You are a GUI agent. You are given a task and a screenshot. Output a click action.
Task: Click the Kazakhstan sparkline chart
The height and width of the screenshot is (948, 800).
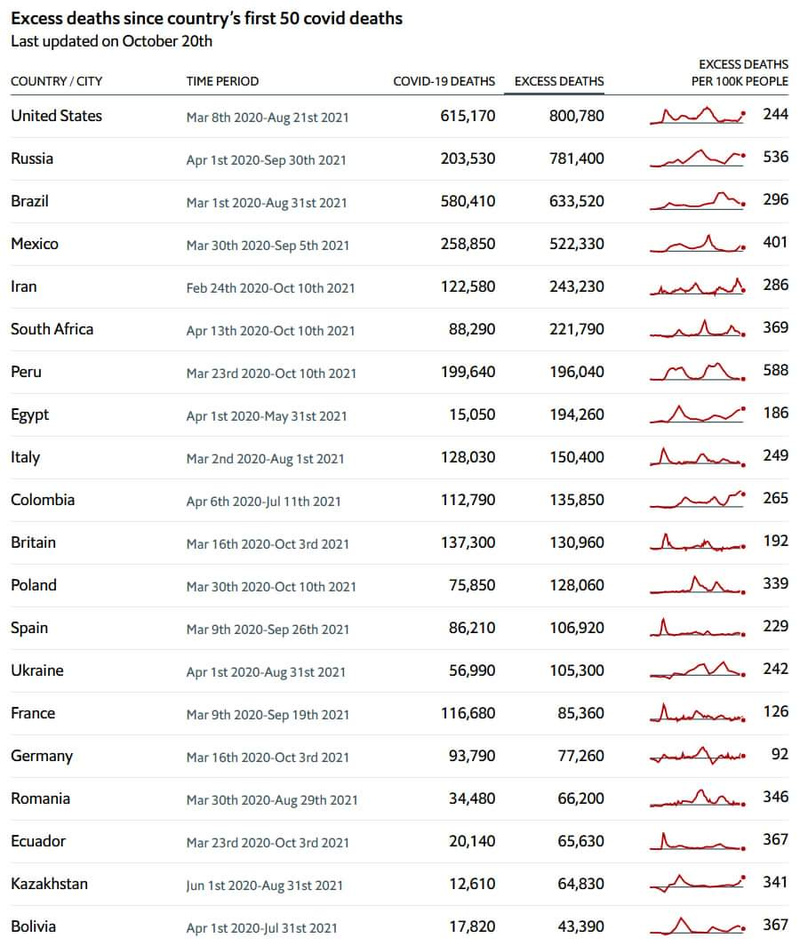pyautogui.click(x=697, y=884)
